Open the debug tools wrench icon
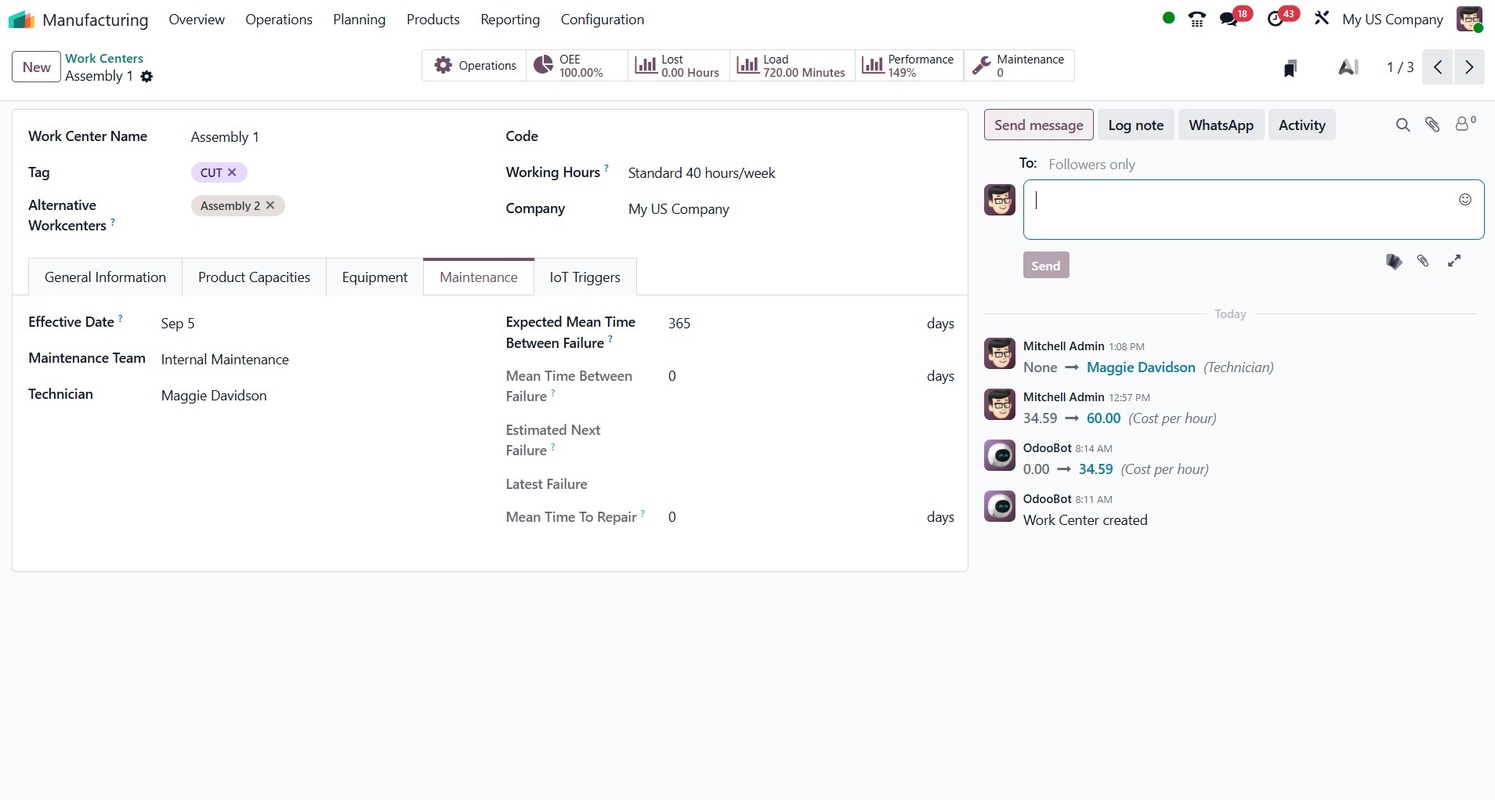 pos(1321,18)
